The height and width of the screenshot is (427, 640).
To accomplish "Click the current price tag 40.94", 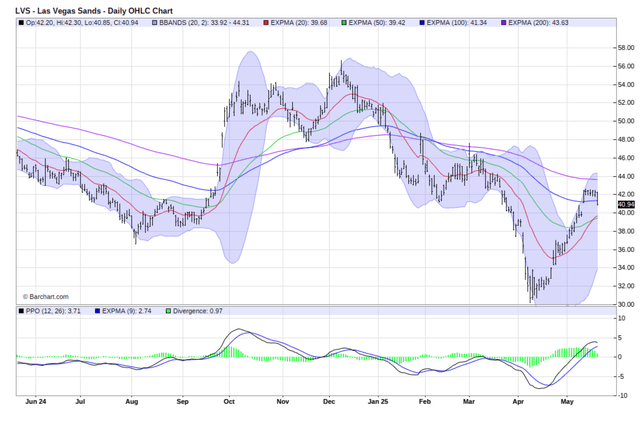I will pos(626,205).
